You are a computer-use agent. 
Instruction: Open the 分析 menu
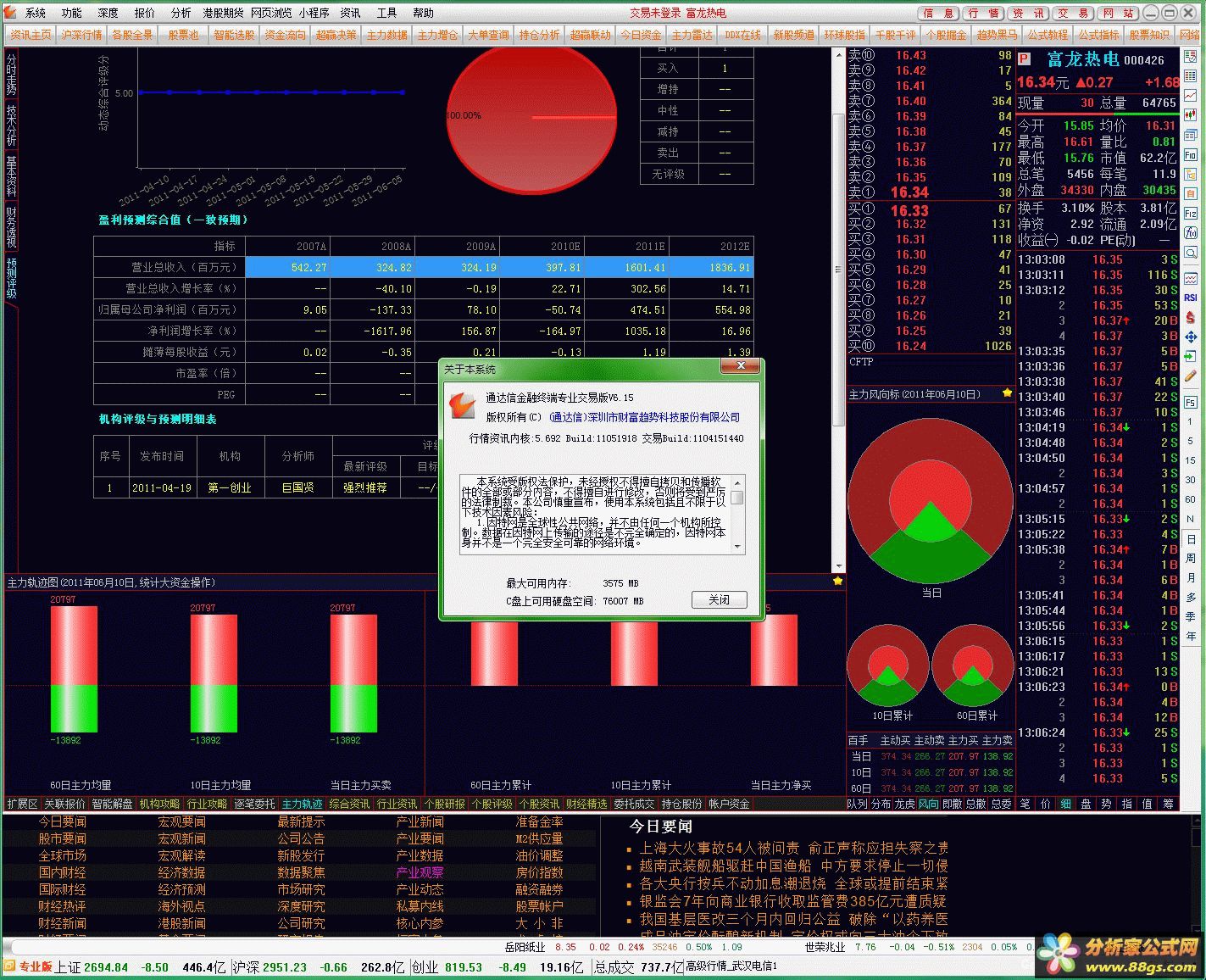point(181,13)
